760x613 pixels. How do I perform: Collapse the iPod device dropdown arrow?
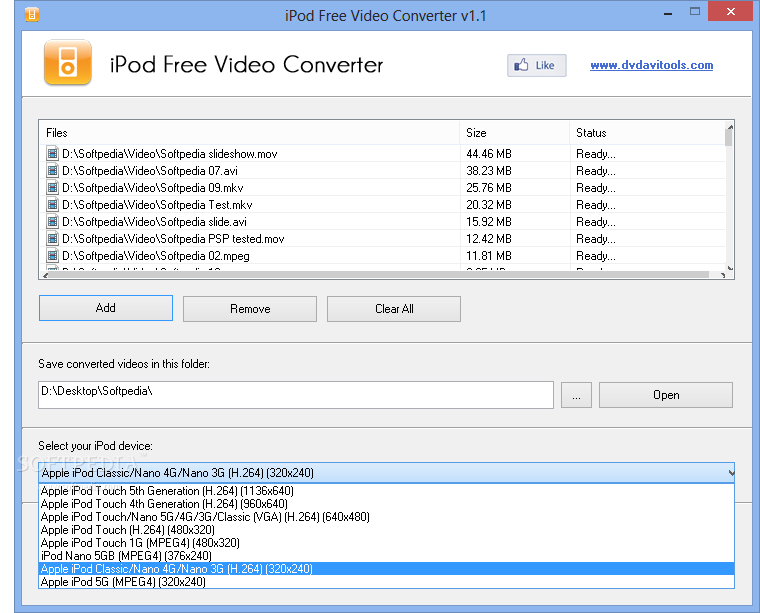click(x=730, y=472)
